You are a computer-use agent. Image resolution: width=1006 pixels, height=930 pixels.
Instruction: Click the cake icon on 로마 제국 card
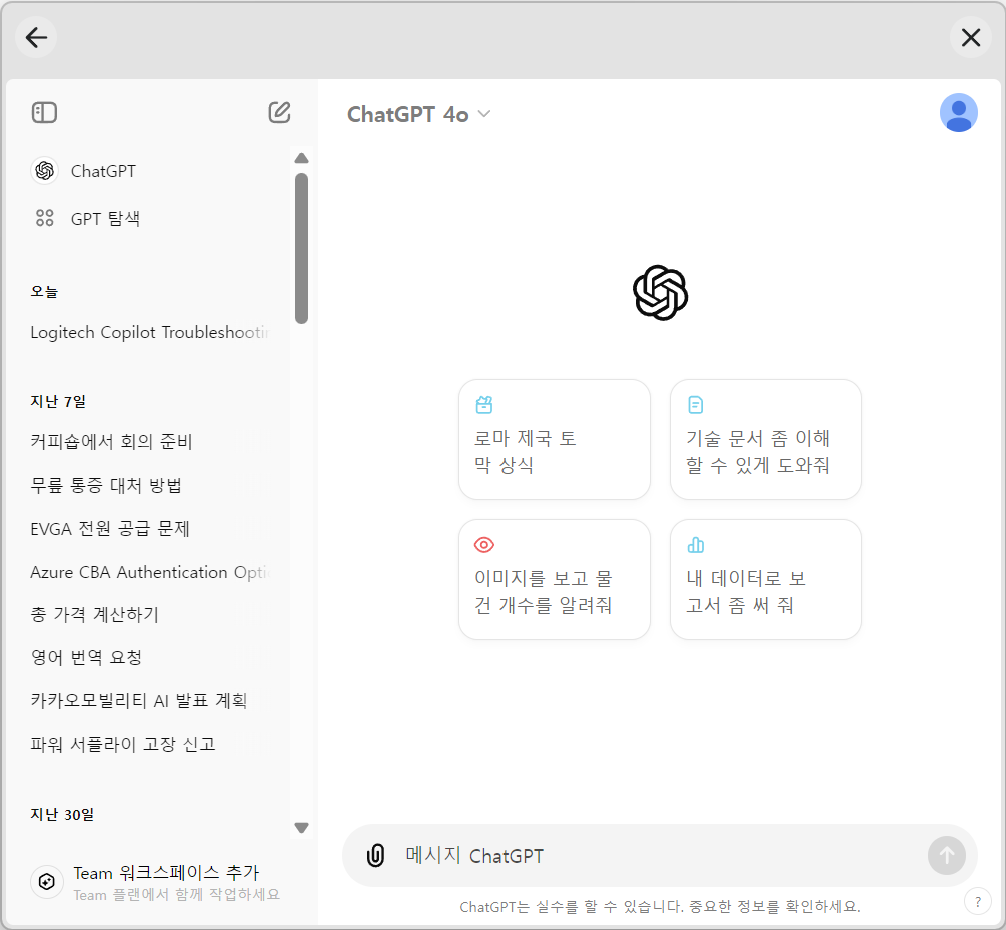[x=484, y=405]
